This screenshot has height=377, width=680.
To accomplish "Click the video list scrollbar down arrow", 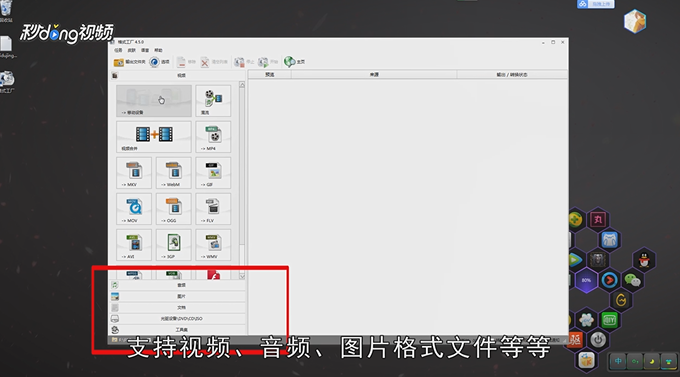I will 242,276.
